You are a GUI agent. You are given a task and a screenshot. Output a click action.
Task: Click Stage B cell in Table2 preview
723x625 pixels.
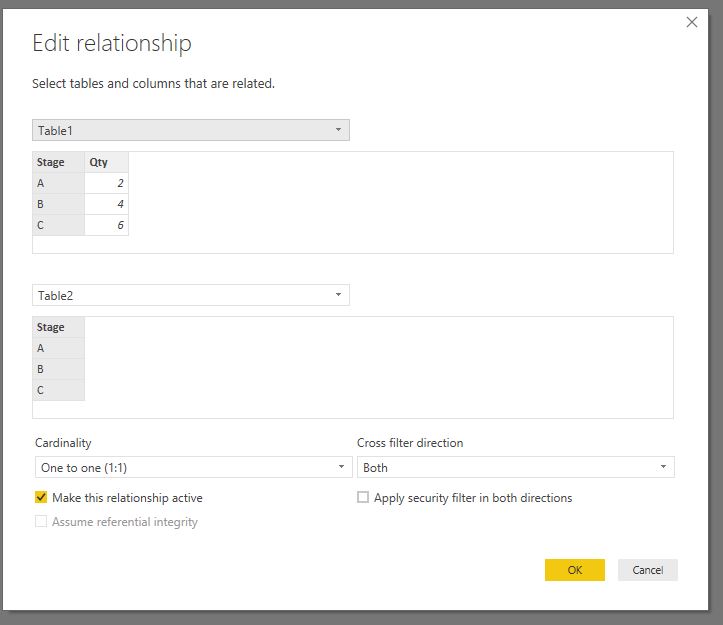pos(59,369)
